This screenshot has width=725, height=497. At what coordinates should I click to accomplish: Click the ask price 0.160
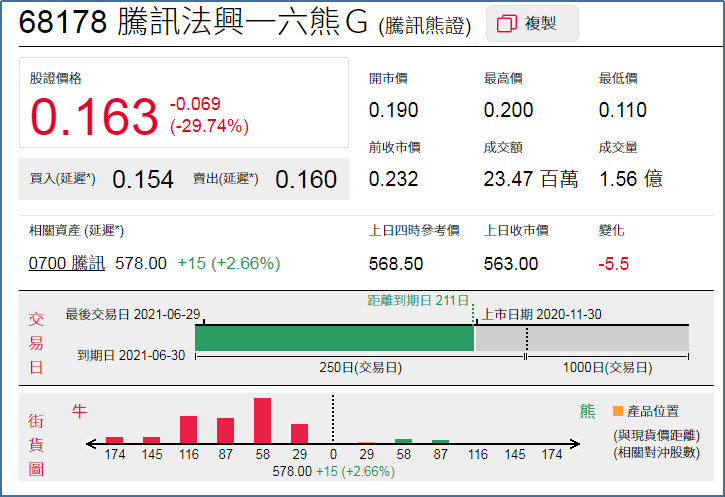coord(306,179)
